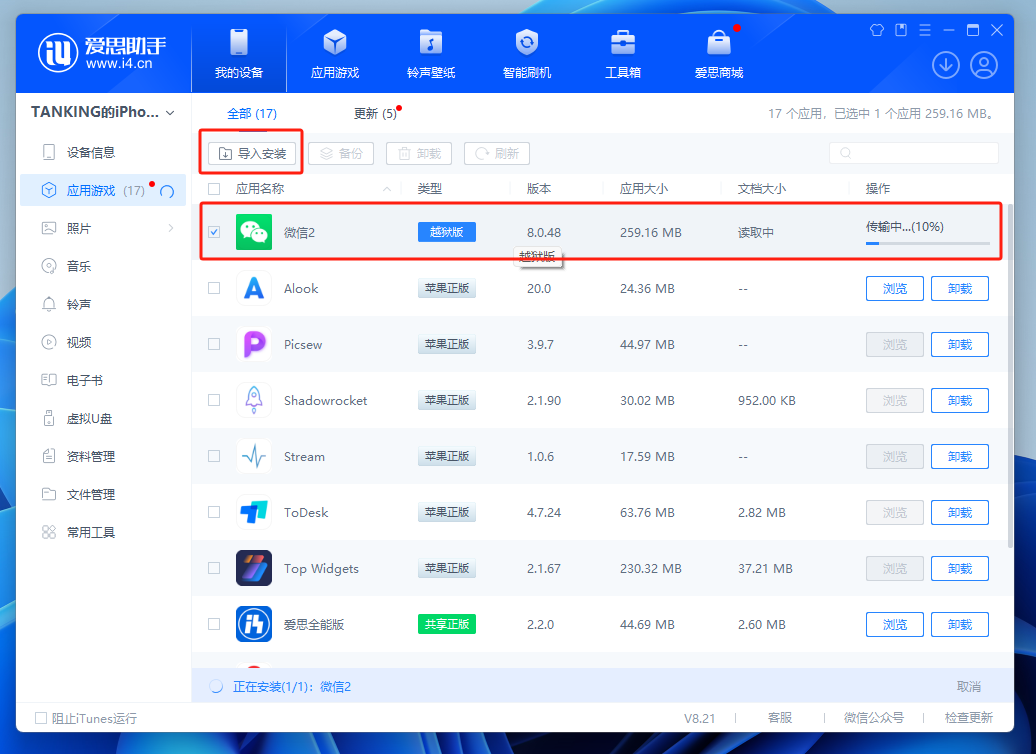Click the app list vertical scrollbar
1036x754 pixels.
tap(1010, 375)
